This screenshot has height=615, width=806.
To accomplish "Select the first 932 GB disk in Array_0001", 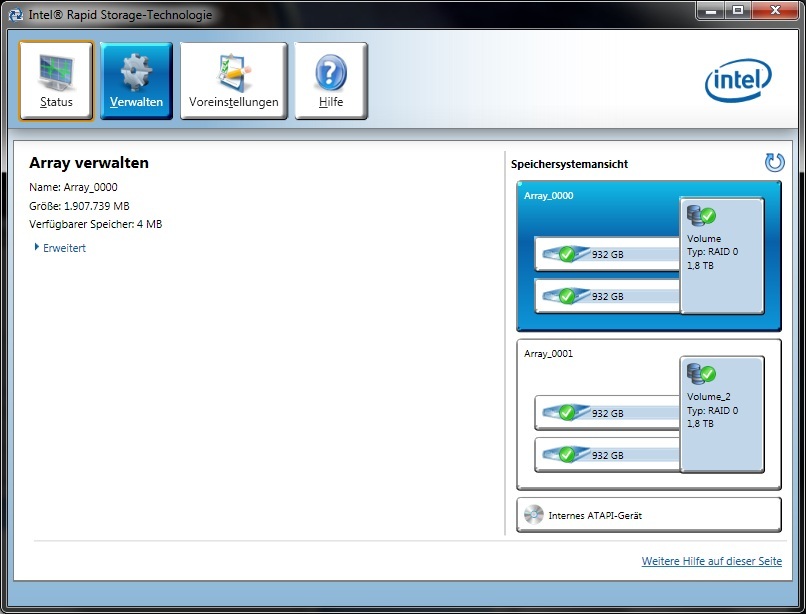I will click(x=607, y=413).
